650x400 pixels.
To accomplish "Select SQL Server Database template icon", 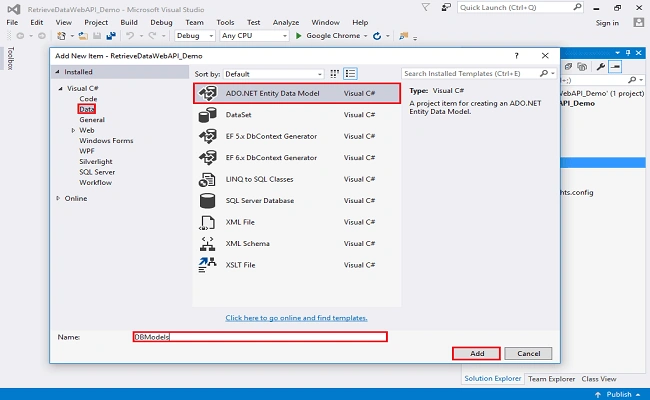I will 207,201.
